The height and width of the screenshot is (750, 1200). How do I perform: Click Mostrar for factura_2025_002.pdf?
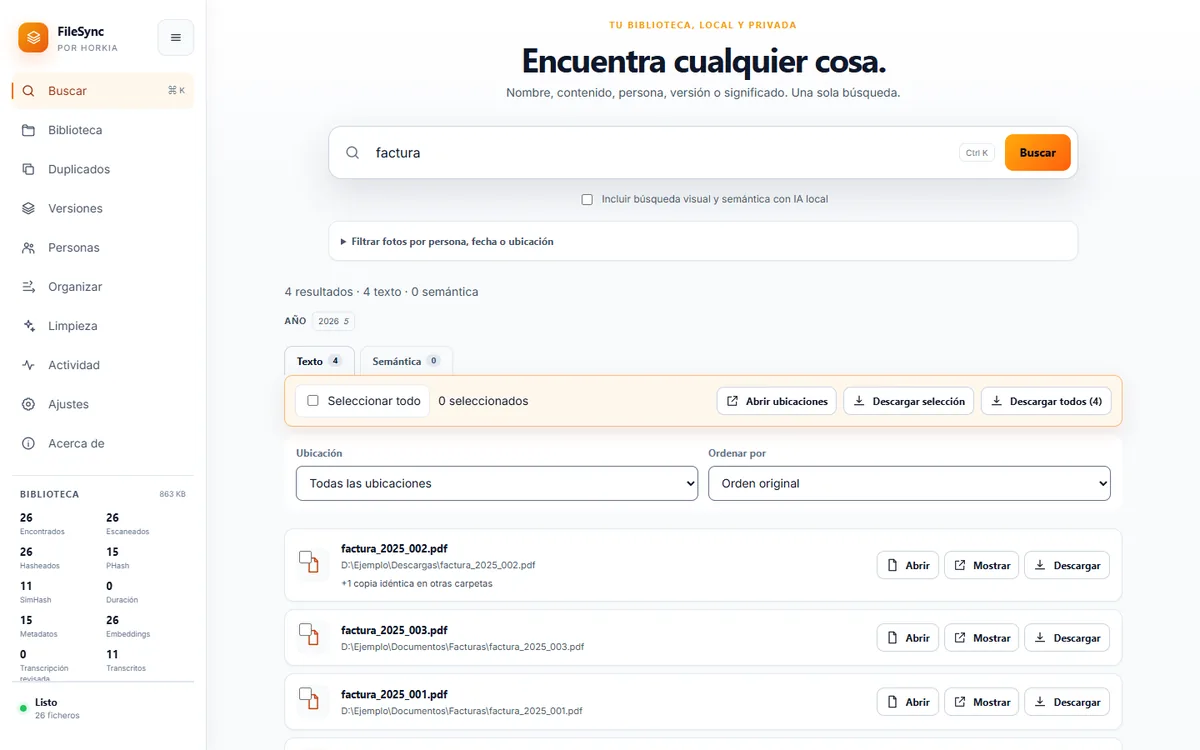click(x=981, y=565)
